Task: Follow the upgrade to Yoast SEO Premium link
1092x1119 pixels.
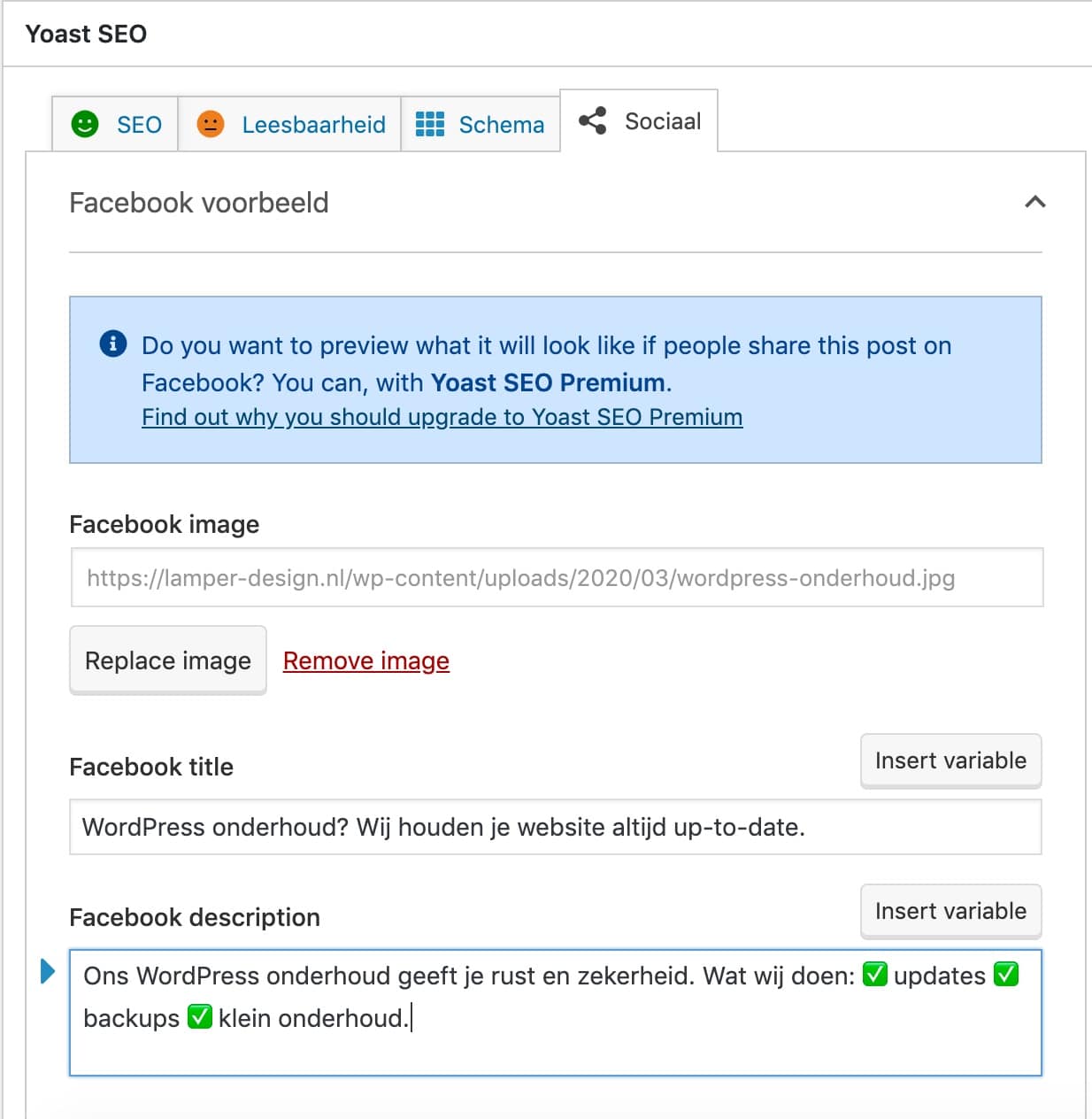Action: (442, 417)
